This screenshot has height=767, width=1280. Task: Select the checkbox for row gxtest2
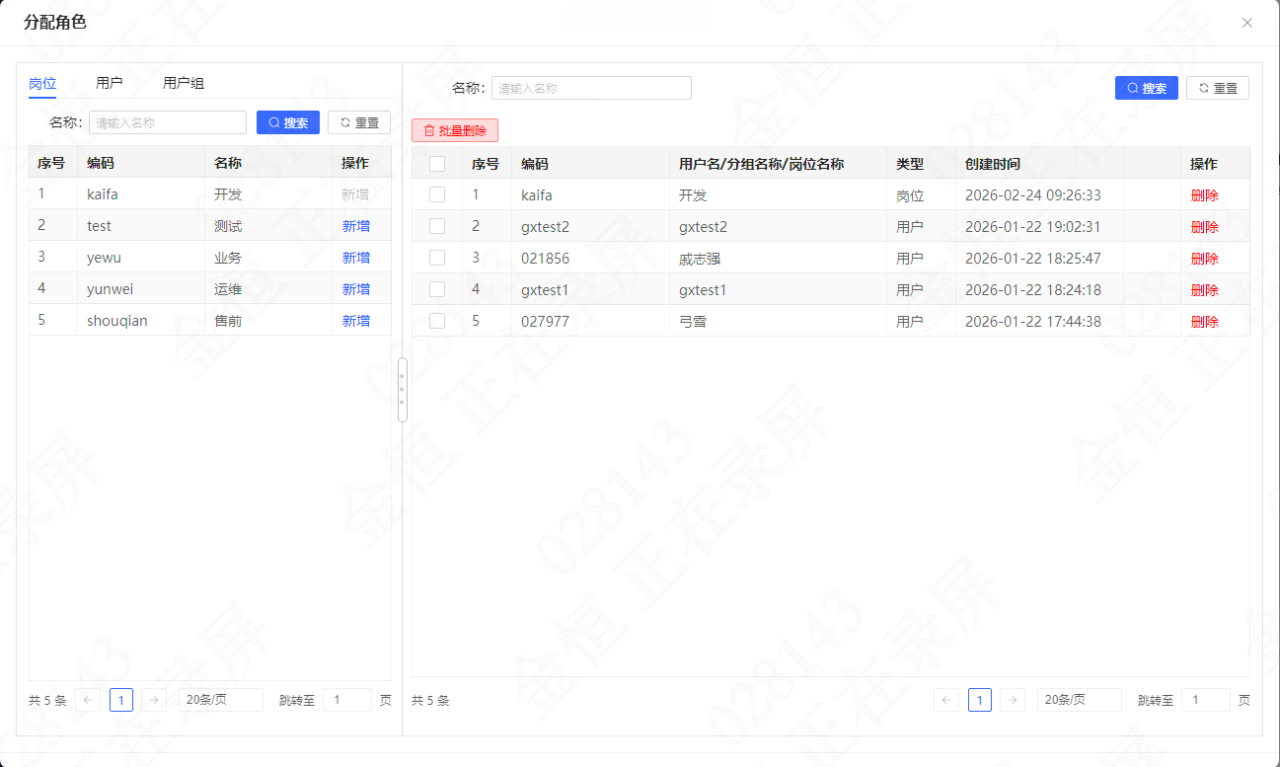point(437,226)
